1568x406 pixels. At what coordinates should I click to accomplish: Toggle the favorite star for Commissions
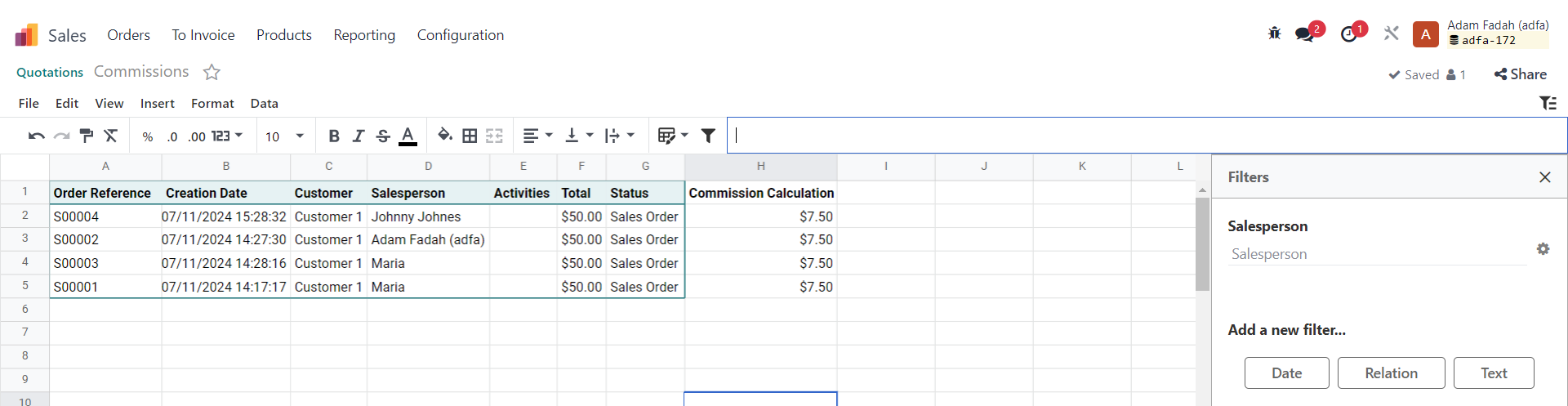pos(212,72)
